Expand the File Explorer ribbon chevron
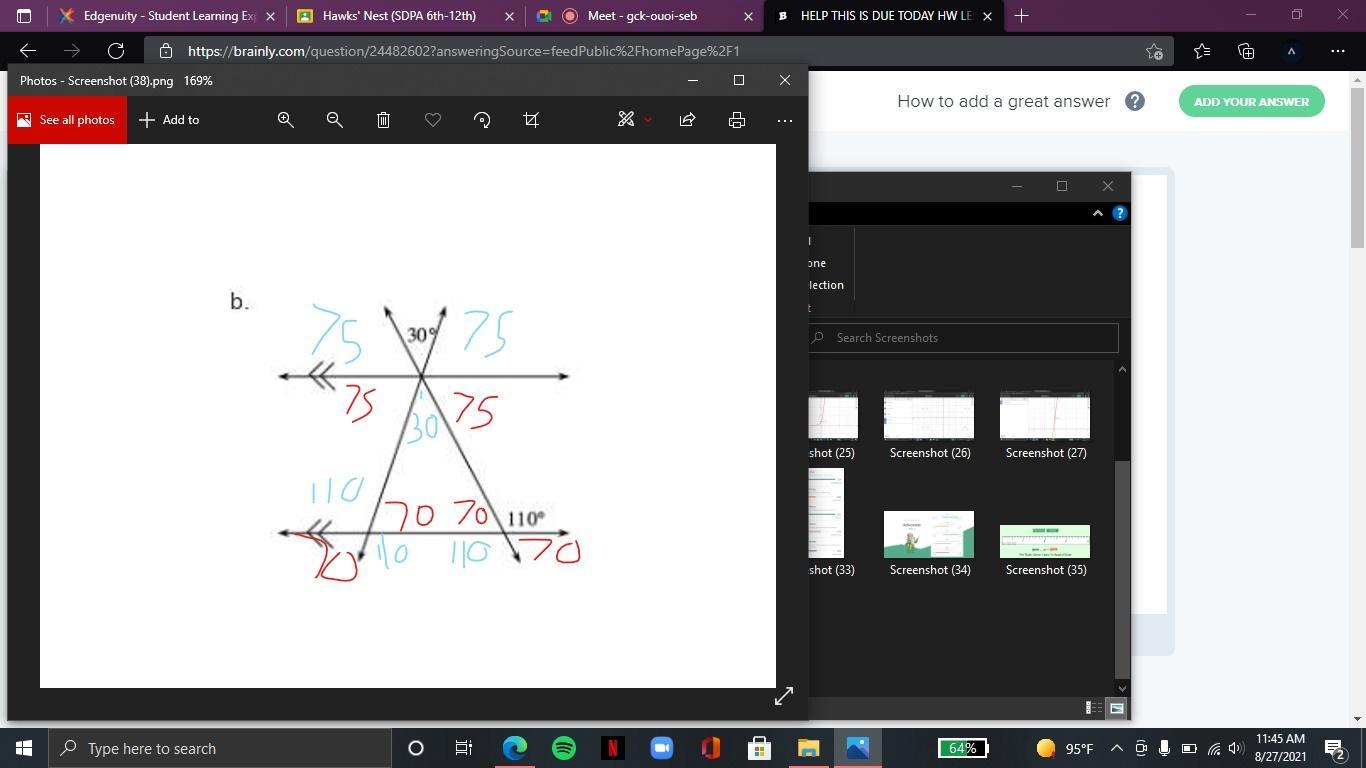This screenshot has width=1366, height=768. click(1097, 213)
